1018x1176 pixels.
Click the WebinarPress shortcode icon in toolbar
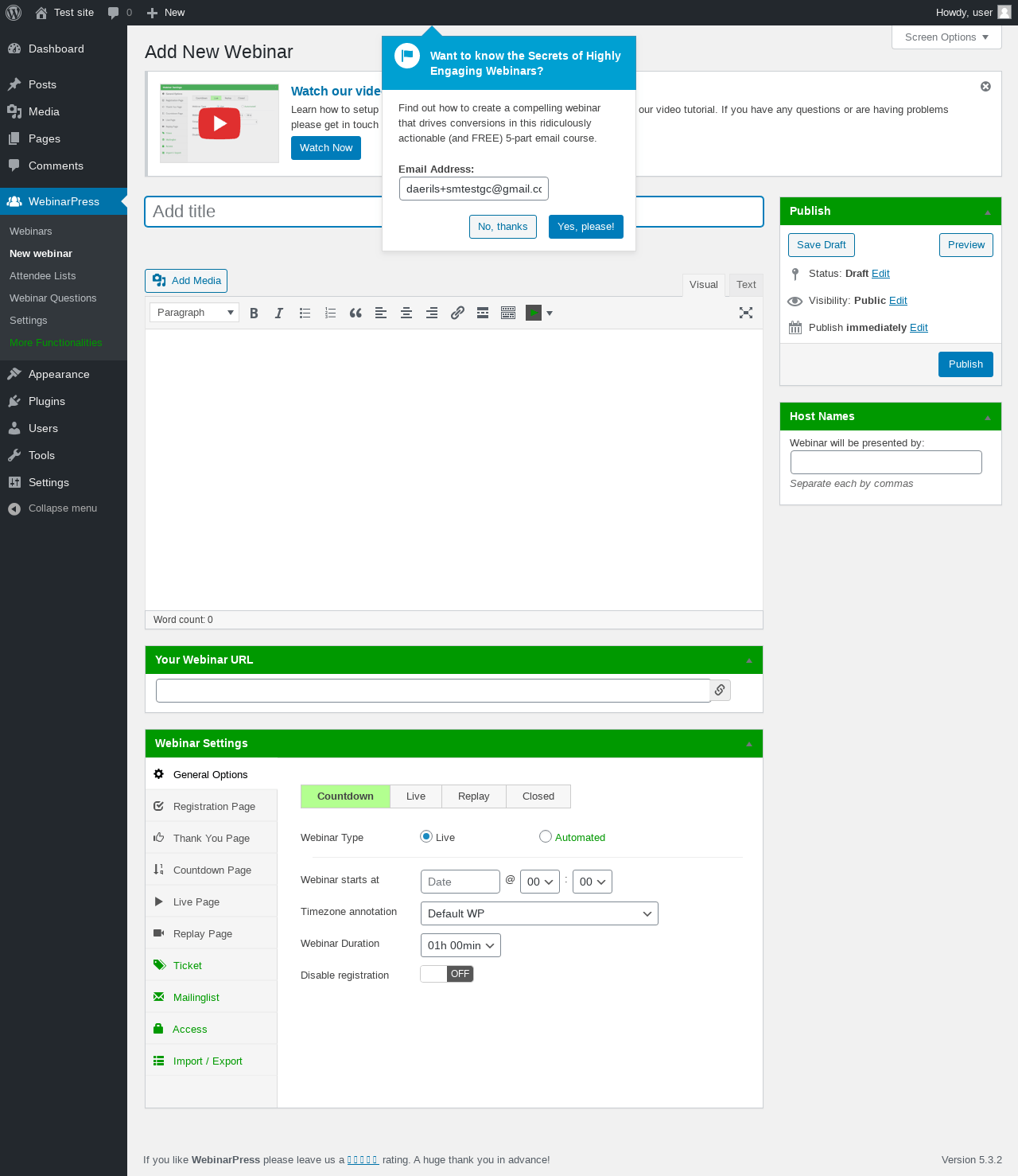click(534, 313)
